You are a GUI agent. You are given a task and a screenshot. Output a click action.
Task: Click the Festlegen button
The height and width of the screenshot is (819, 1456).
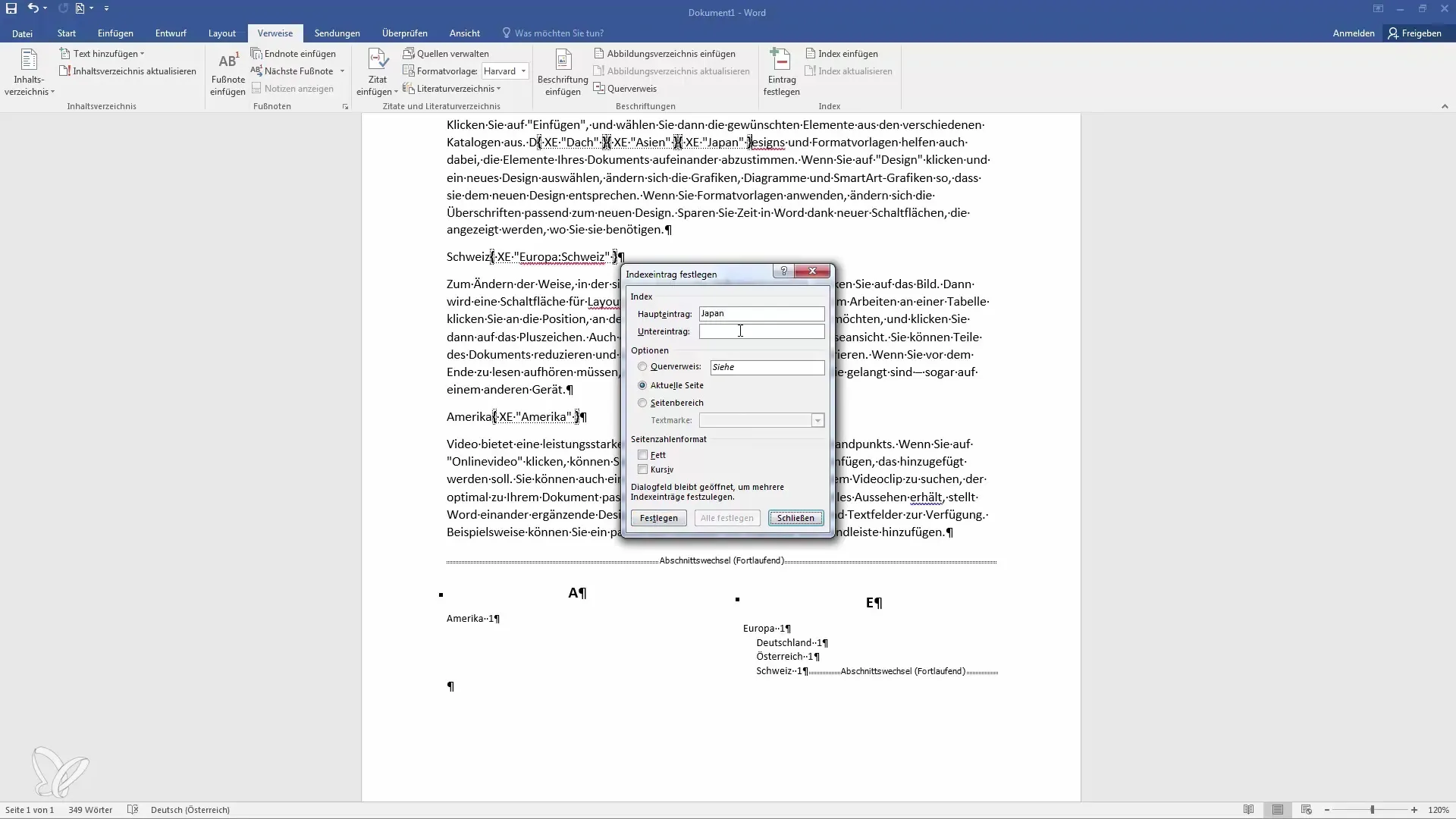click(x=659, y=518)
